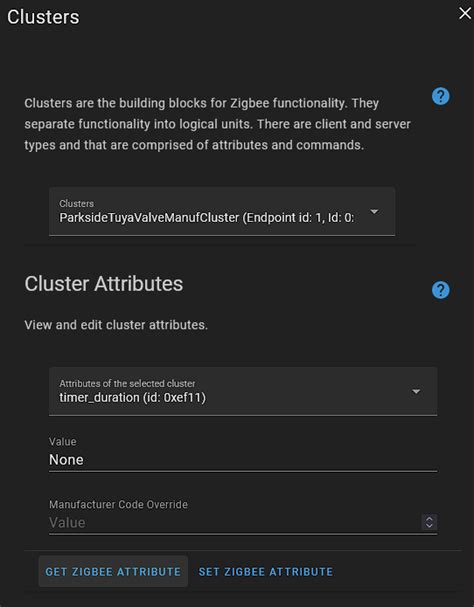Click the 'Manufacturer Code Override' label
Image resolution: width=474 pixels, height=607 pixels.
(118, 504)
